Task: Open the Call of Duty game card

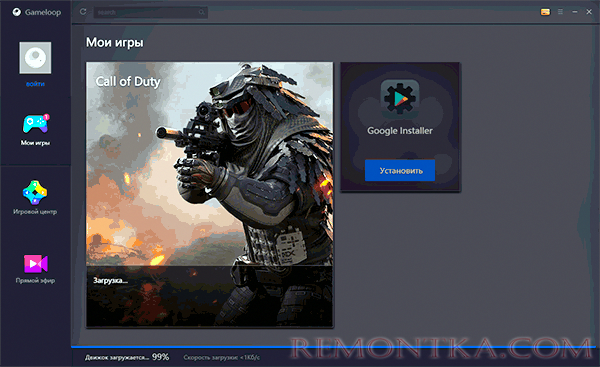Action: tap(210, 195)
